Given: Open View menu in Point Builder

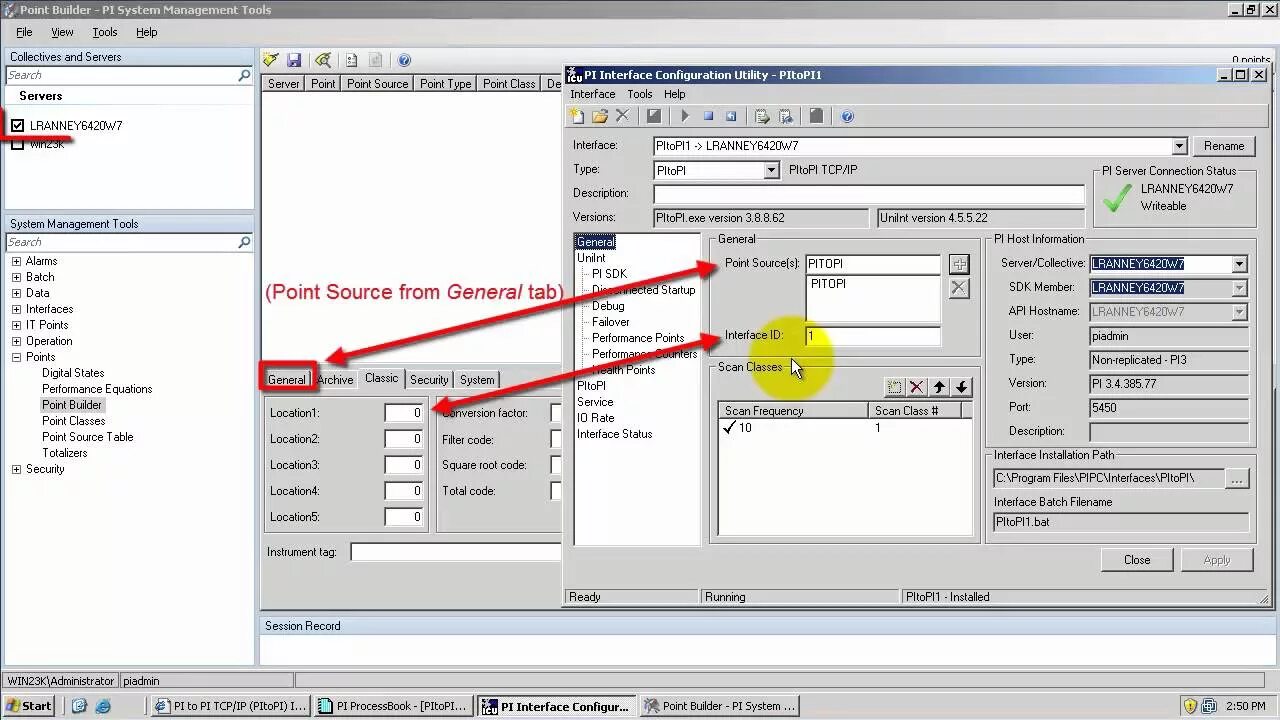Looking at the screenshot, I should click(62, 32).
